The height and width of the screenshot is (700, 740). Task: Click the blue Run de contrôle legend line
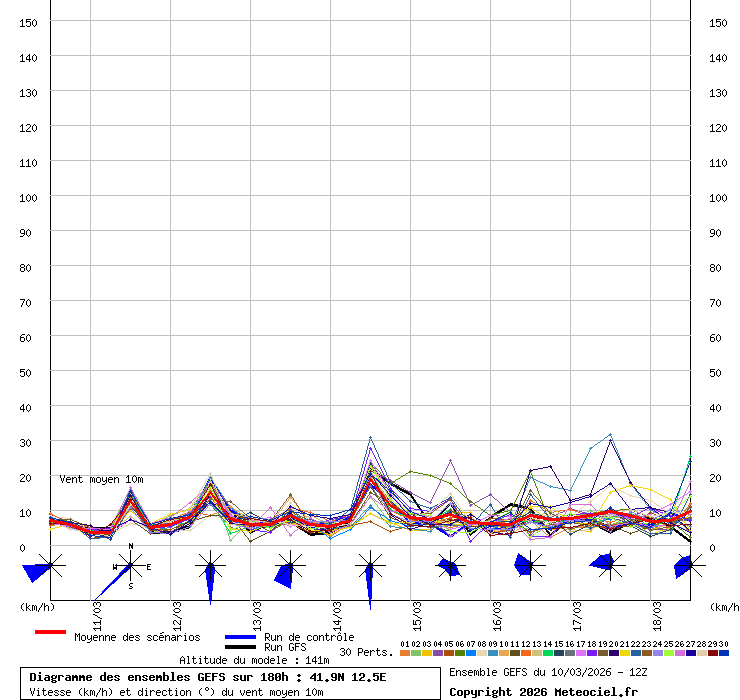click(x=240, y=637)
